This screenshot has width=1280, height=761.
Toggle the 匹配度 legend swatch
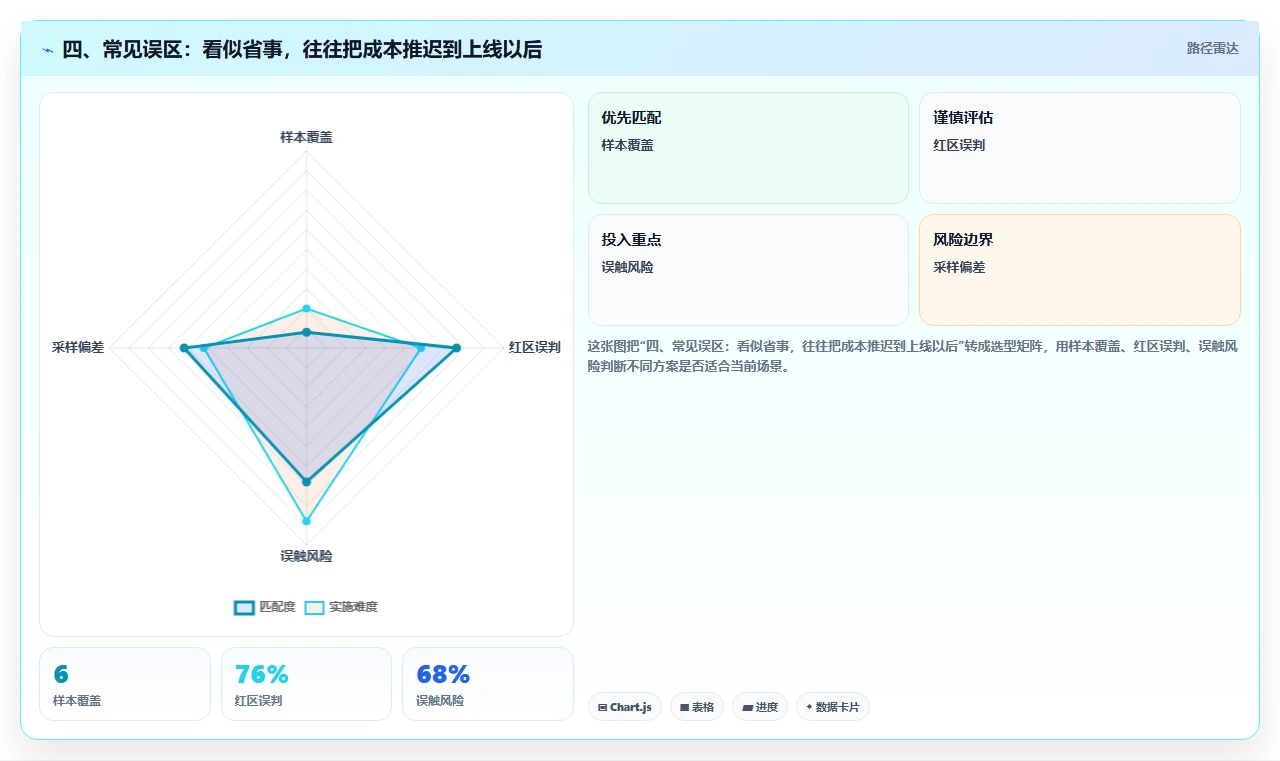click(245, 607)
